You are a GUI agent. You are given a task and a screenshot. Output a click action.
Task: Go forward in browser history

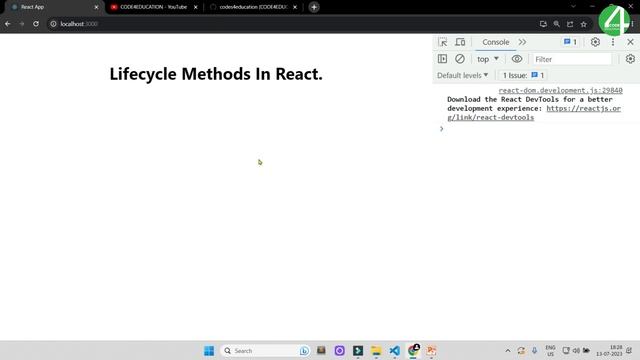point(22,24)
